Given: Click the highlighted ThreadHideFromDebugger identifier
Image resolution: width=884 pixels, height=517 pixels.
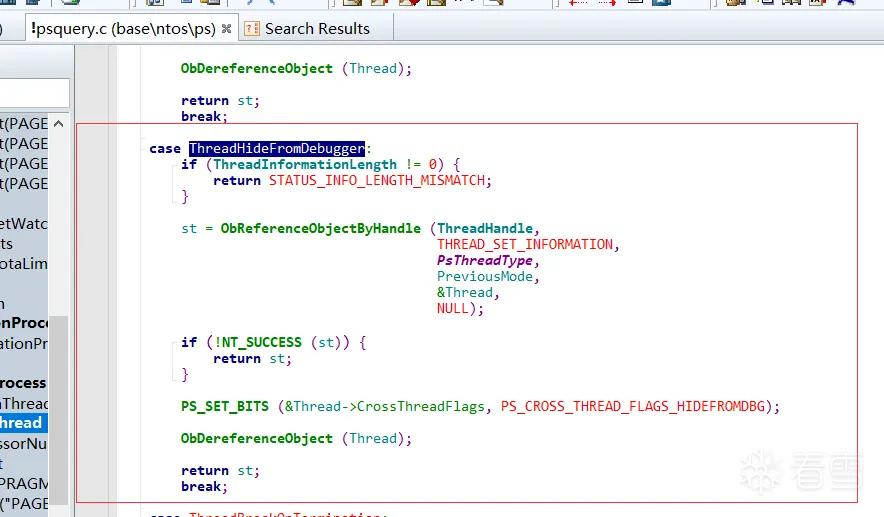Looking at the screenshot, I should (x=277, y=148).
